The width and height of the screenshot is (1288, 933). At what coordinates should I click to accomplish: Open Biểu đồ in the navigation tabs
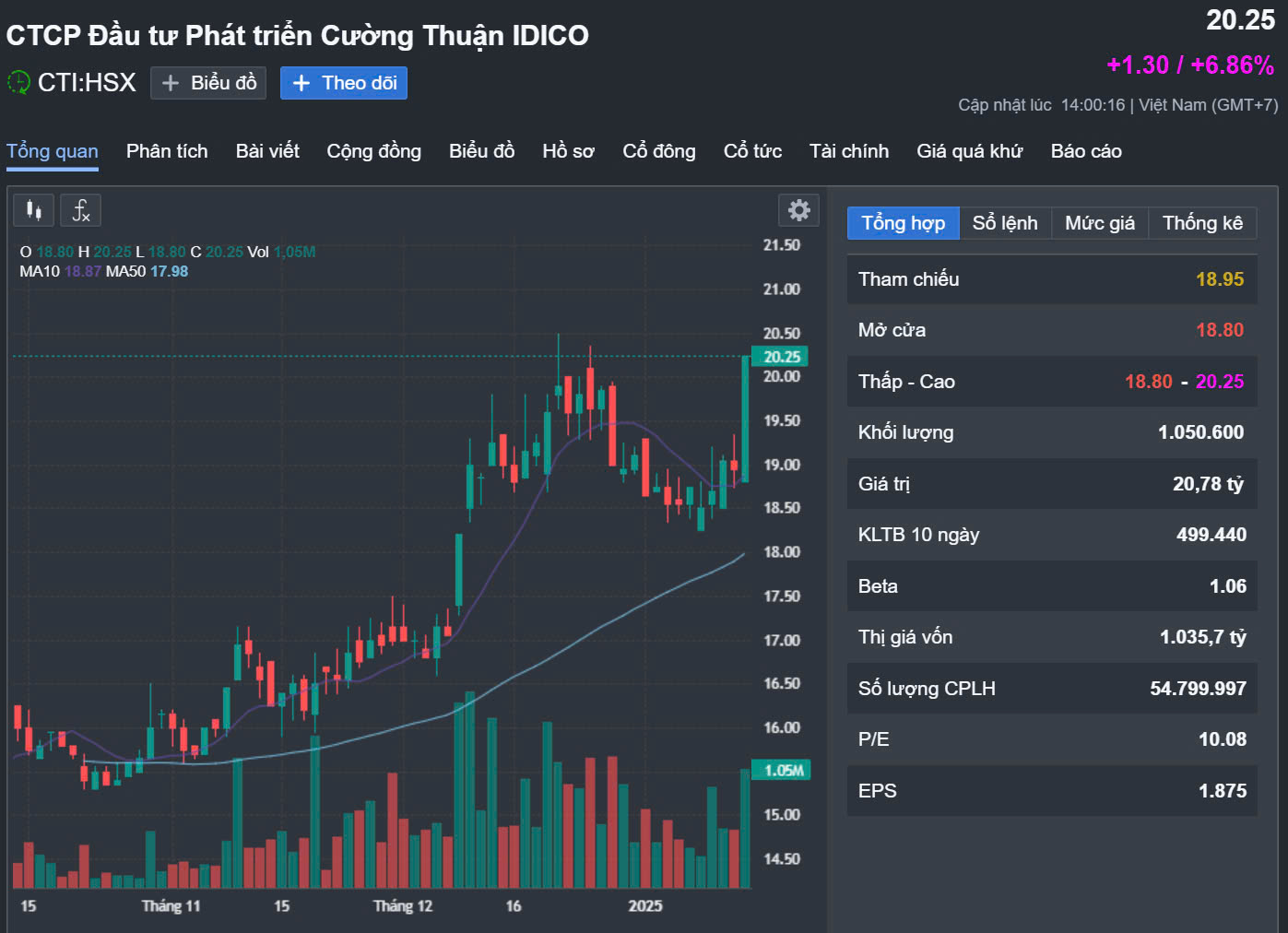[x=481, y=151]
